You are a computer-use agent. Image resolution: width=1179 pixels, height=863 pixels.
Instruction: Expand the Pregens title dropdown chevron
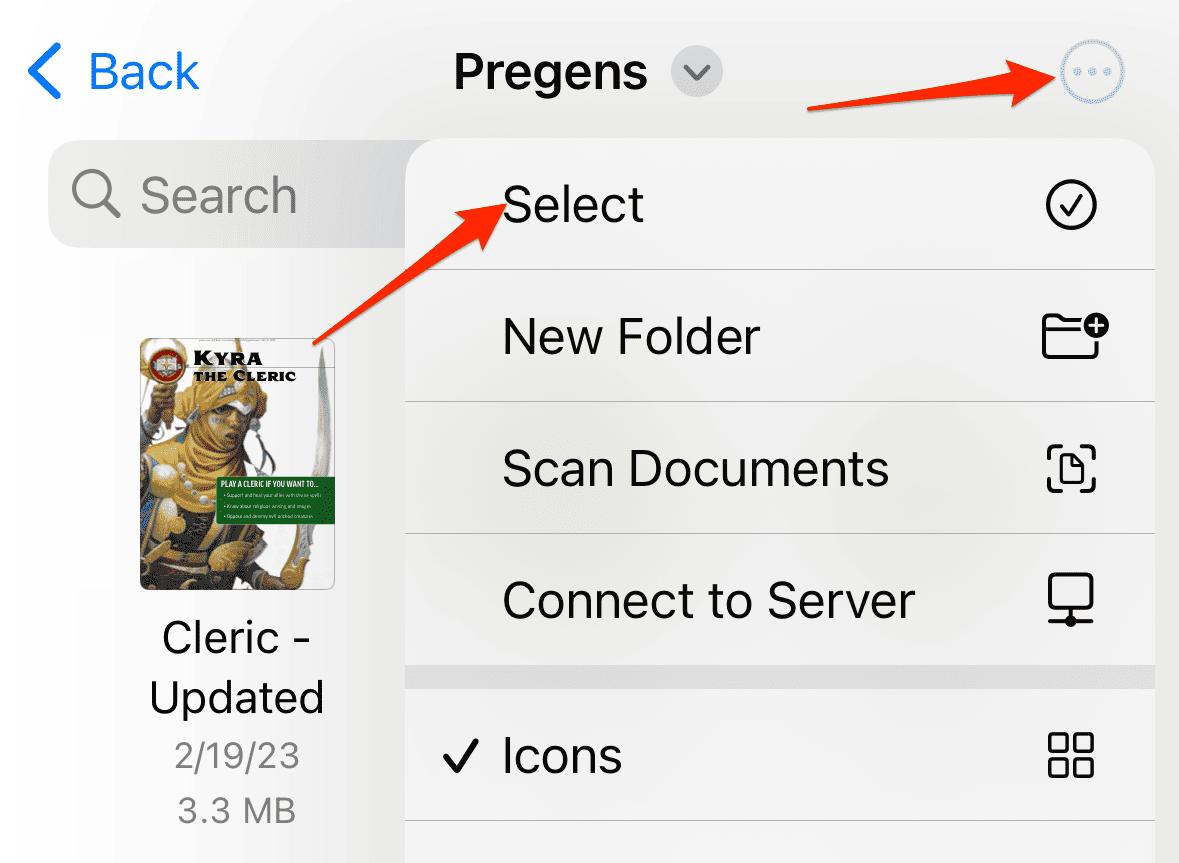(x=696, y=73)
